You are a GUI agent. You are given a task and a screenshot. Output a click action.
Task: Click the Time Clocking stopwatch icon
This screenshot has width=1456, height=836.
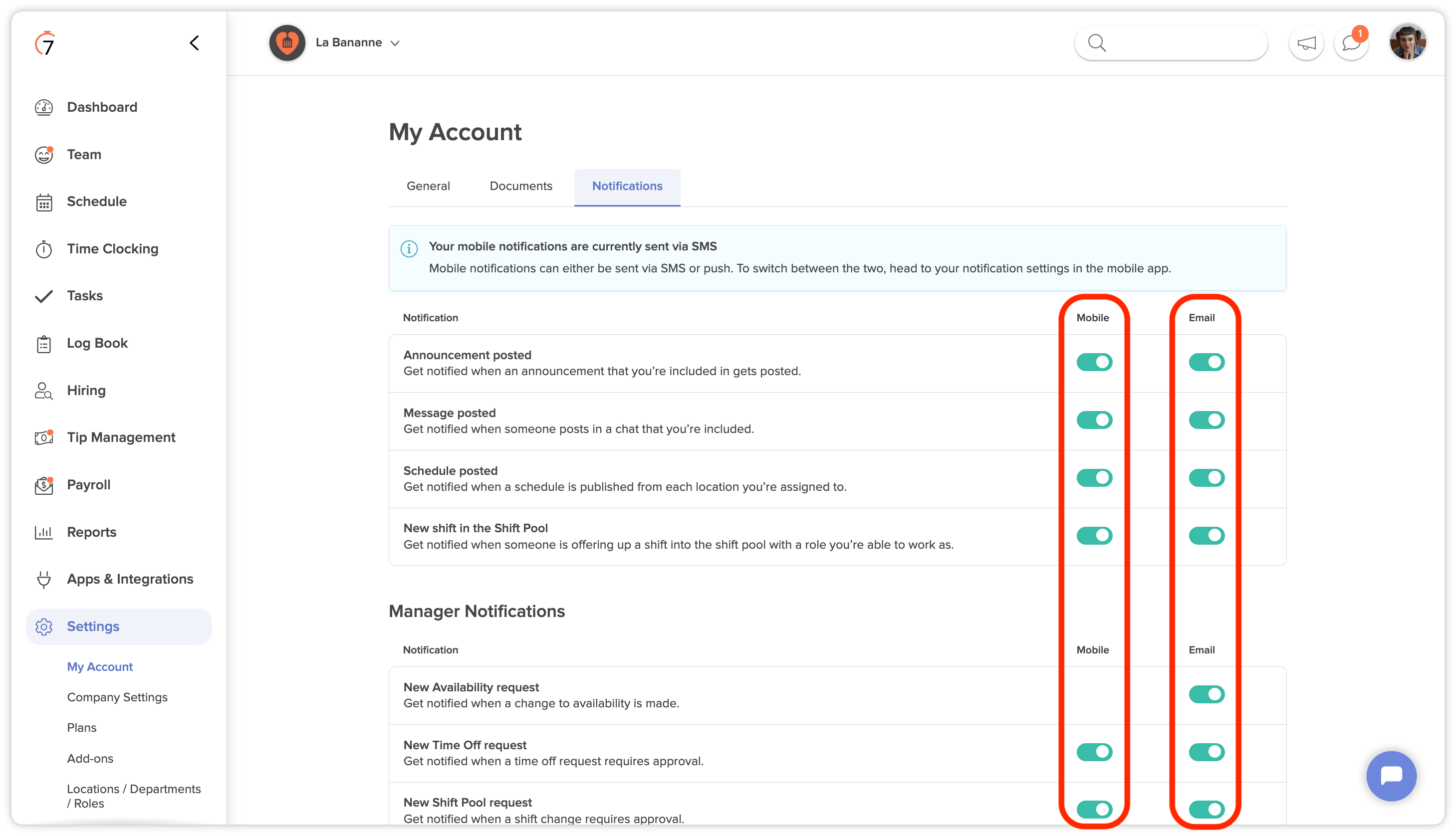pyautogui.click(x=43, y=249)
